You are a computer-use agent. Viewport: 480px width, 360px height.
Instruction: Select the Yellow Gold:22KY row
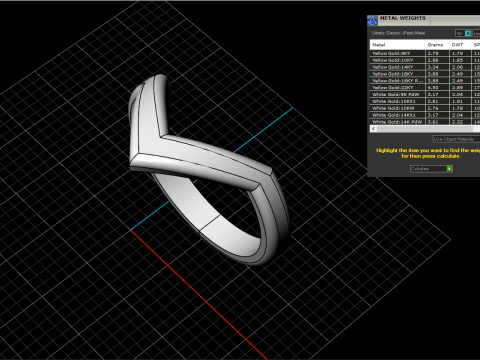click(x=425, y=88)
